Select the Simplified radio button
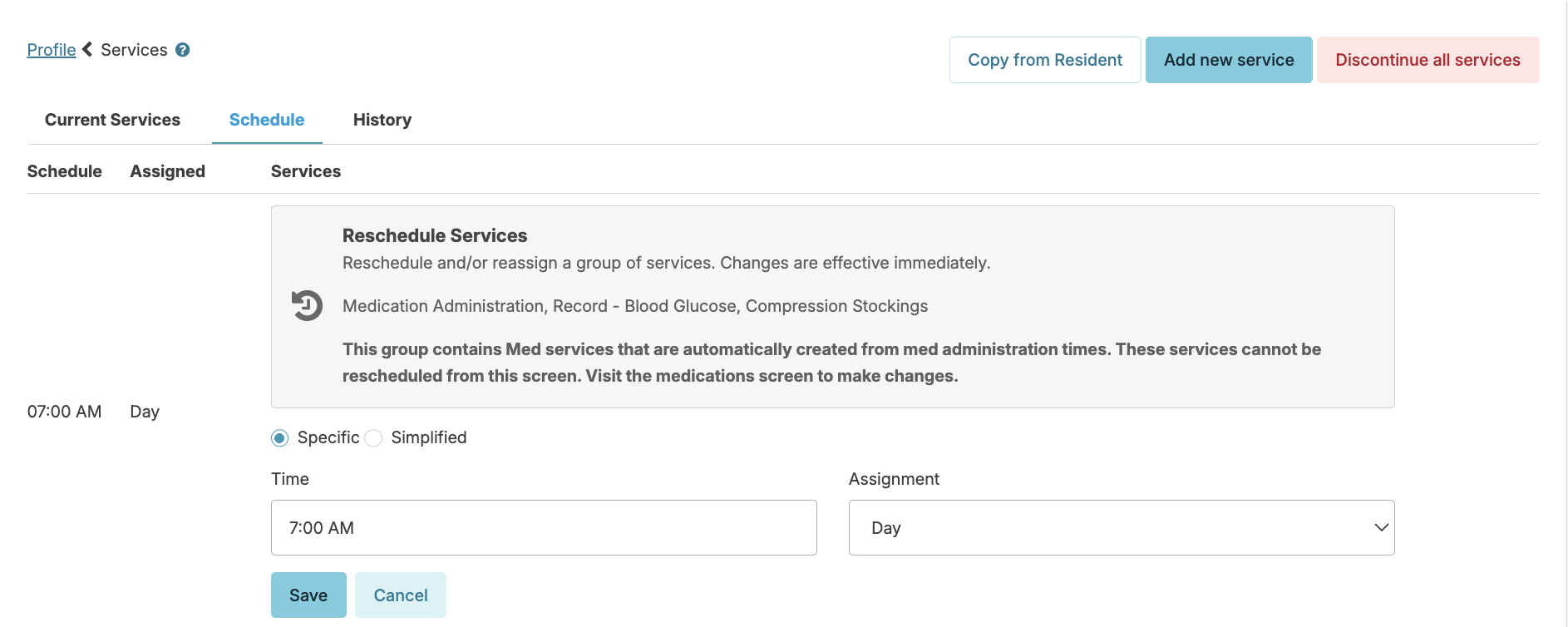This screenshot has width=1568, height=627. (x=374, y=438)
